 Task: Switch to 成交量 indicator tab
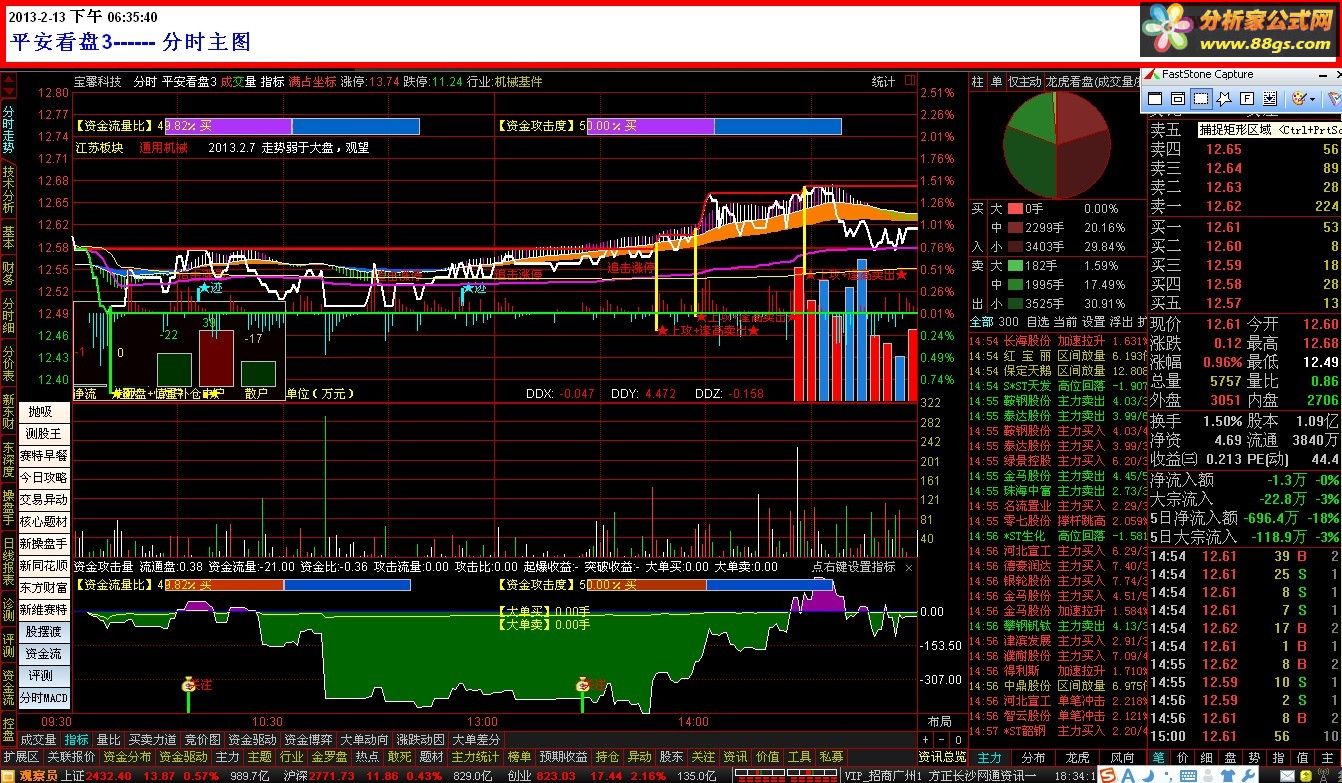click(39, 739)
